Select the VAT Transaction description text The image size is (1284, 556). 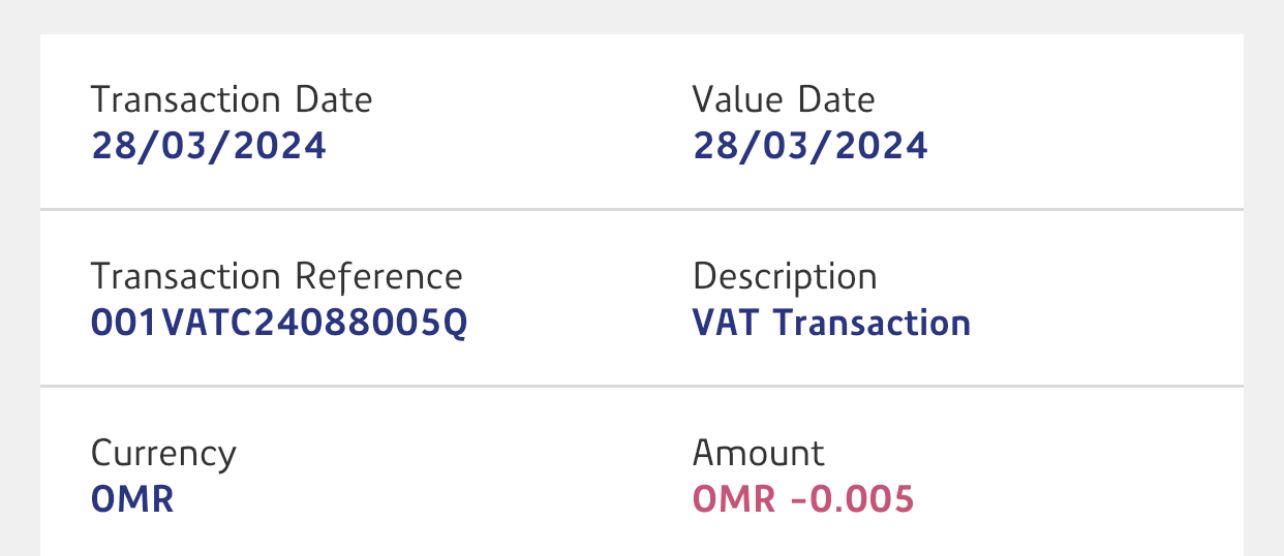click(x=831, y=323)
